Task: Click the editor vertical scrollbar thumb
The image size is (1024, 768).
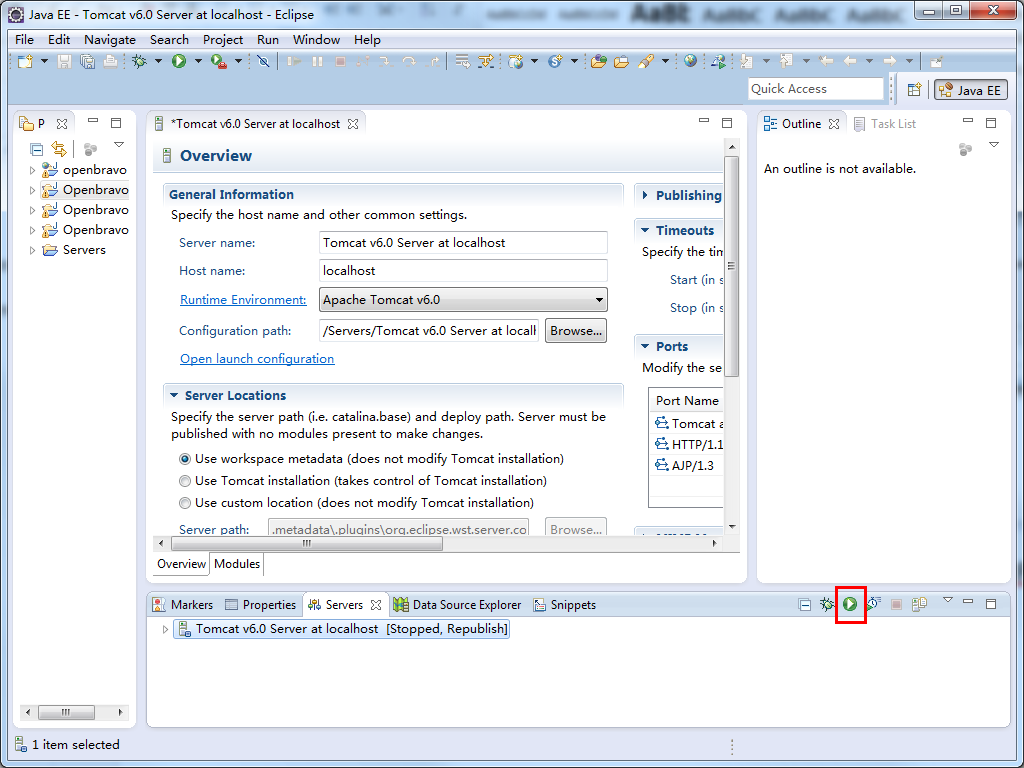Action: [731, 266]
